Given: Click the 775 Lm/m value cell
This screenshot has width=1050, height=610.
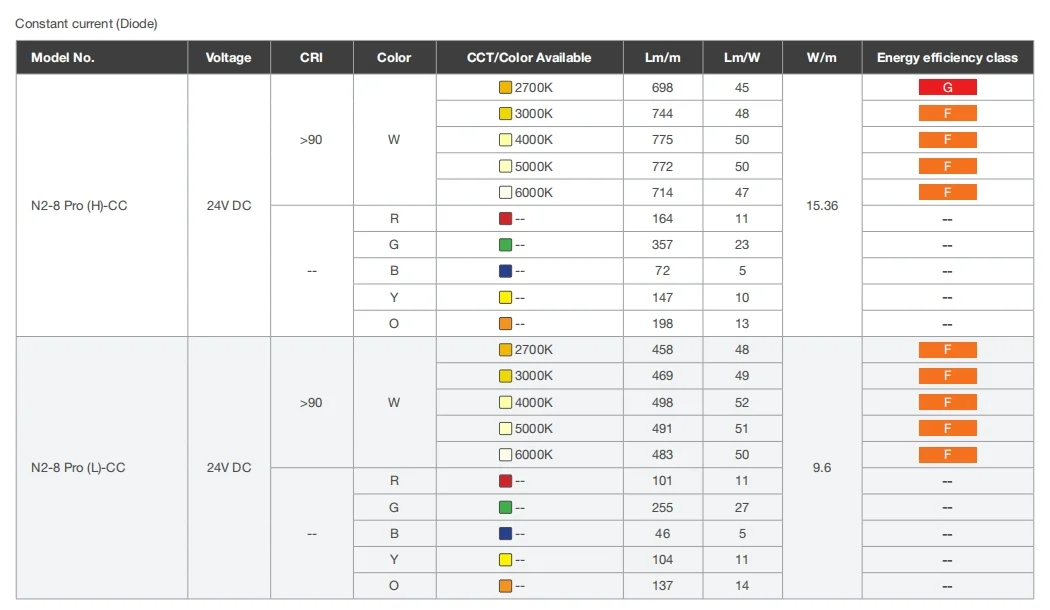Looking at the screenshot, I should point(662,140).
